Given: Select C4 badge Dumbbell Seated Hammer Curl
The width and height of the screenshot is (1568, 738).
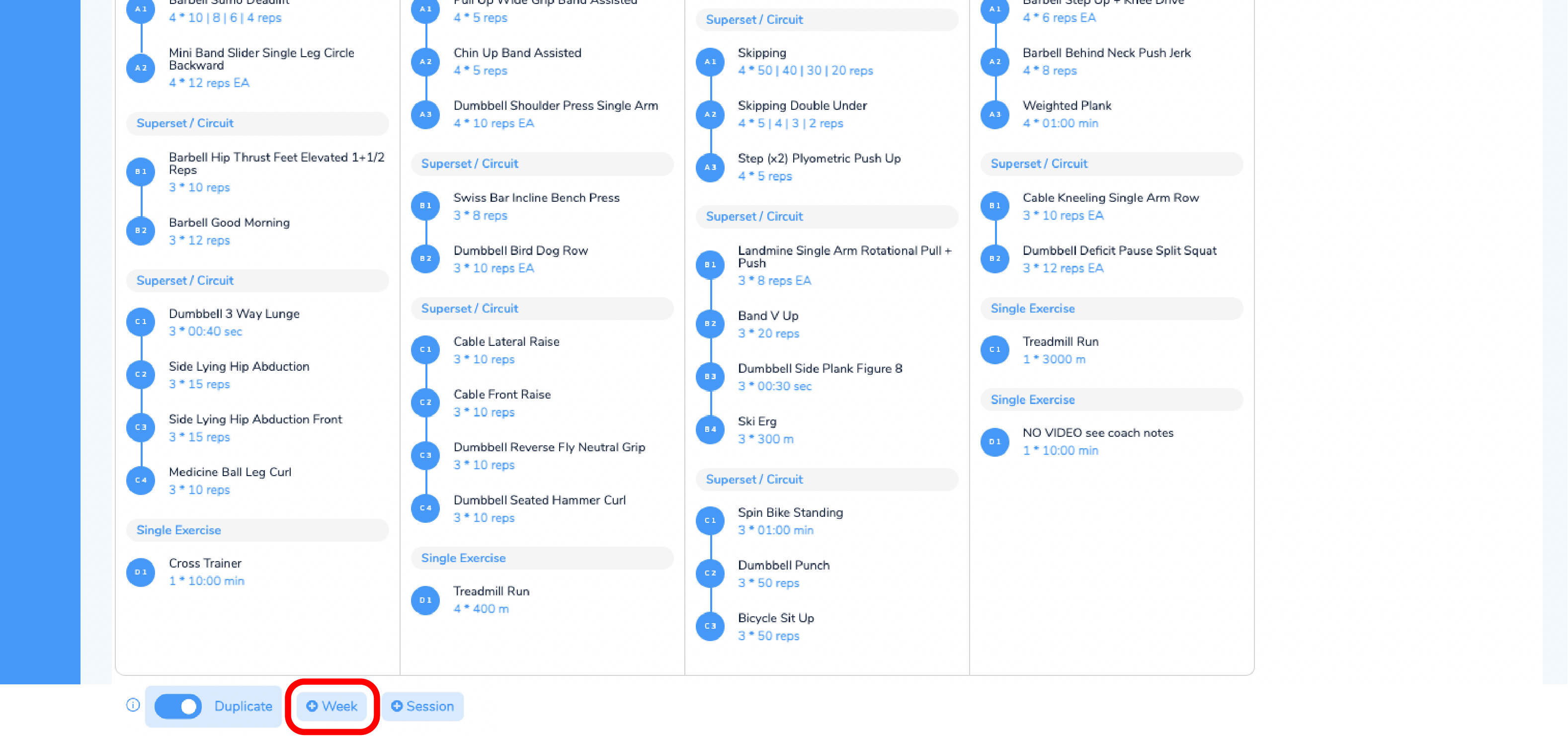Looking at the screenshot, I should pos(425,508).
